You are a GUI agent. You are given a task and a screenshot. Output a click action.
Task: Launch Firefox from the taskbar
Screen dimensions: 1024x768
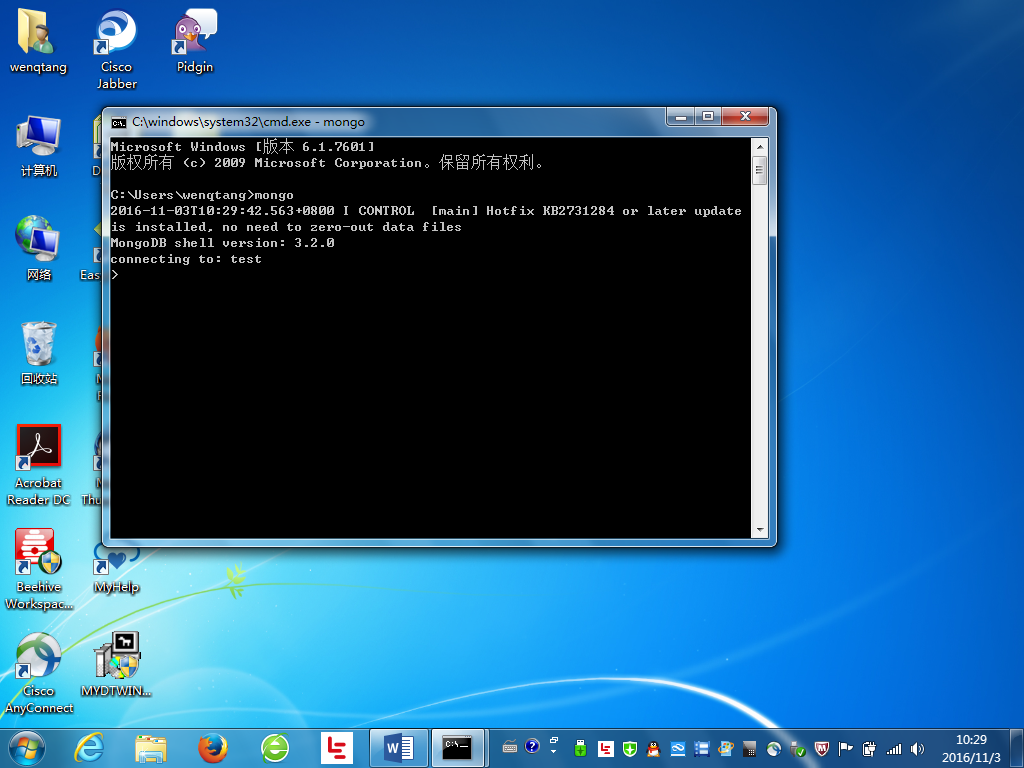click(x=213, y=748)
